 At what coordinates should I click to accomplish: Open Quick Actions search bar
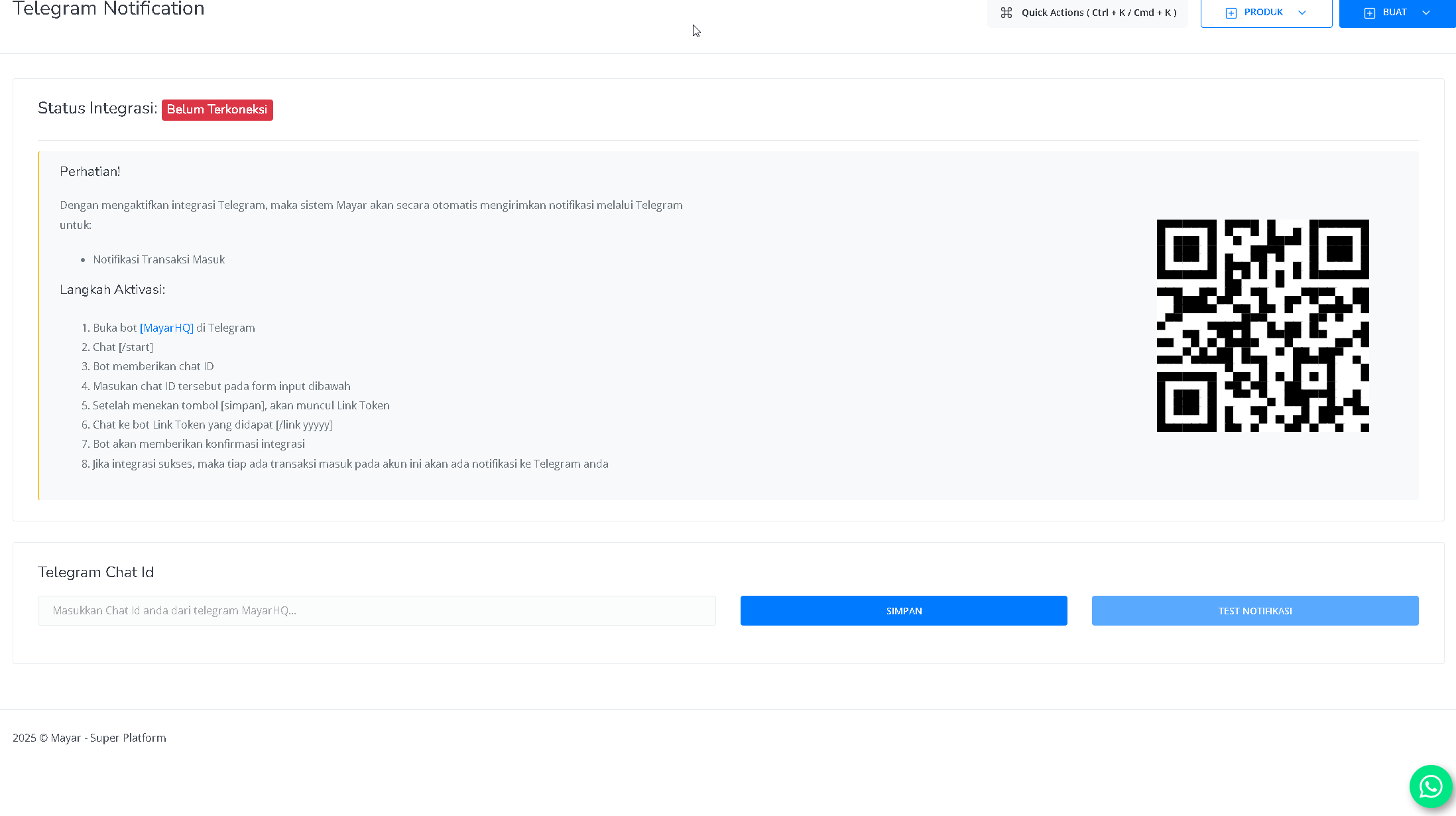(x=1098, y=13)
